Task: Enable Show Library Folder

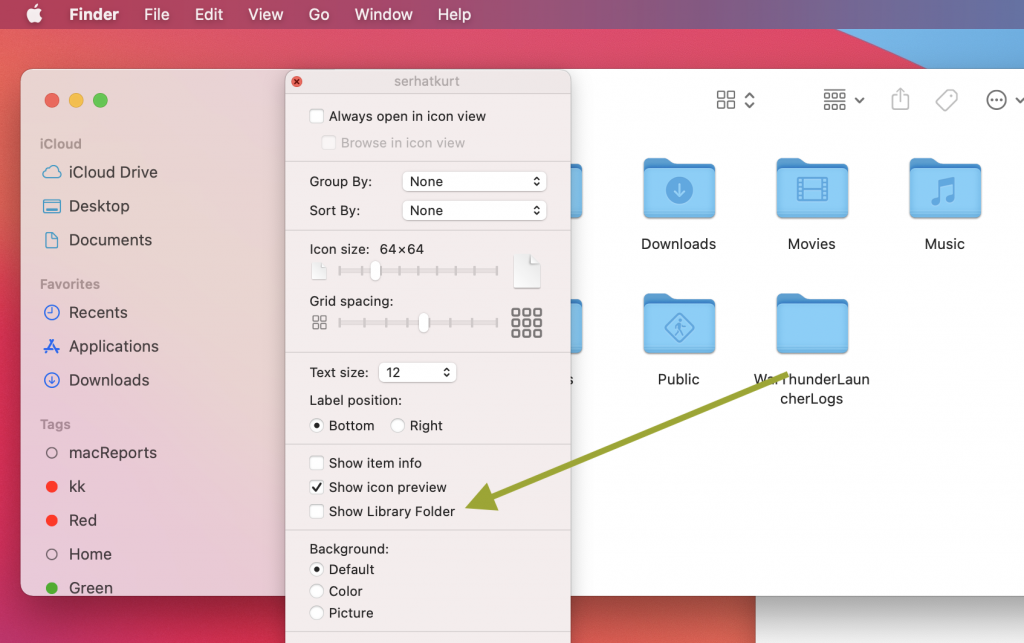Action: pyautogui.click(x=317, y=511)
